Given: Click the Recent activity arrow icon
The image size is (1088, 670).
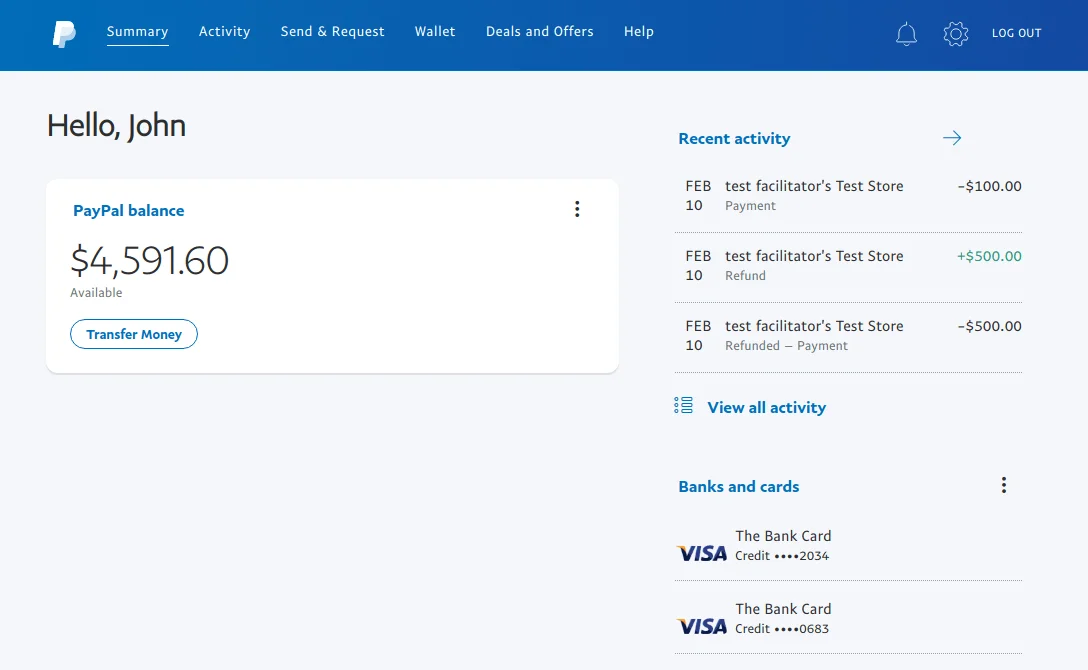Looking at the screenshot, I should click(x=952, y=138).
